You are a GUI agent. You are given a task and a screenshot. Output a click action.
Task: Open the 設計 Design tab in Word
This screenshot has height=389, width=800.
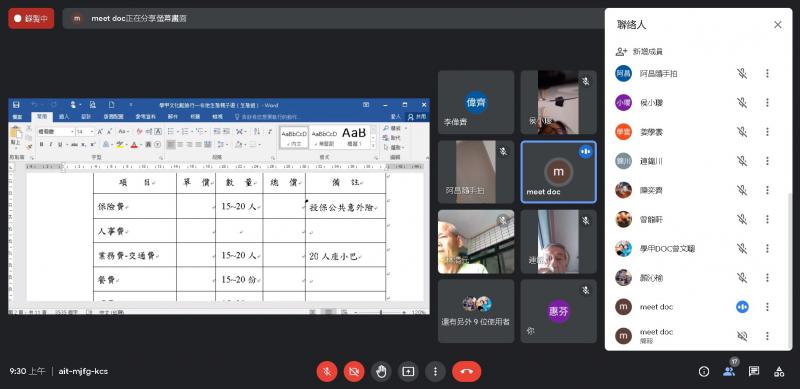point(86,116)
